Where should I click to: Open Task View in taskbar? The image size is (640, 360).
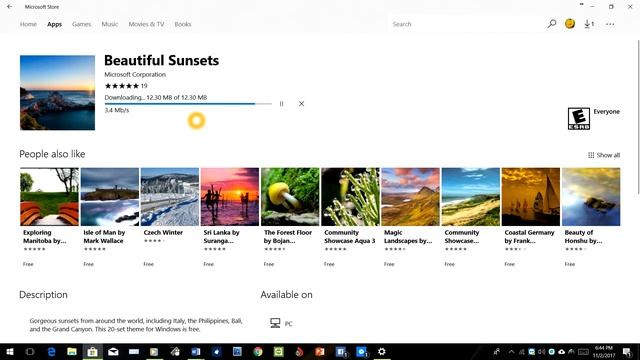point(30,351)
